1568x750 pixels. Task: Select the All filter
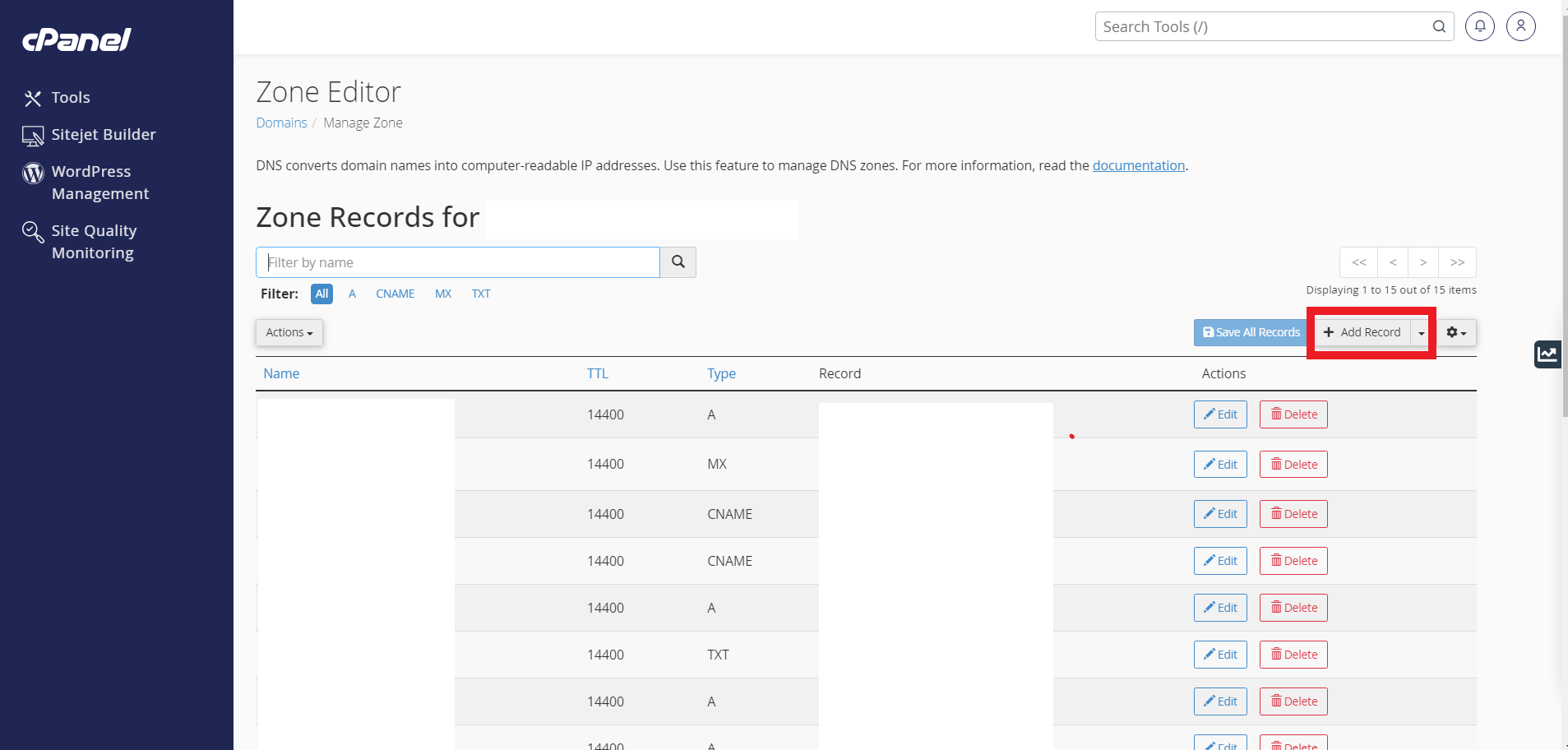(x=321, y=294)
